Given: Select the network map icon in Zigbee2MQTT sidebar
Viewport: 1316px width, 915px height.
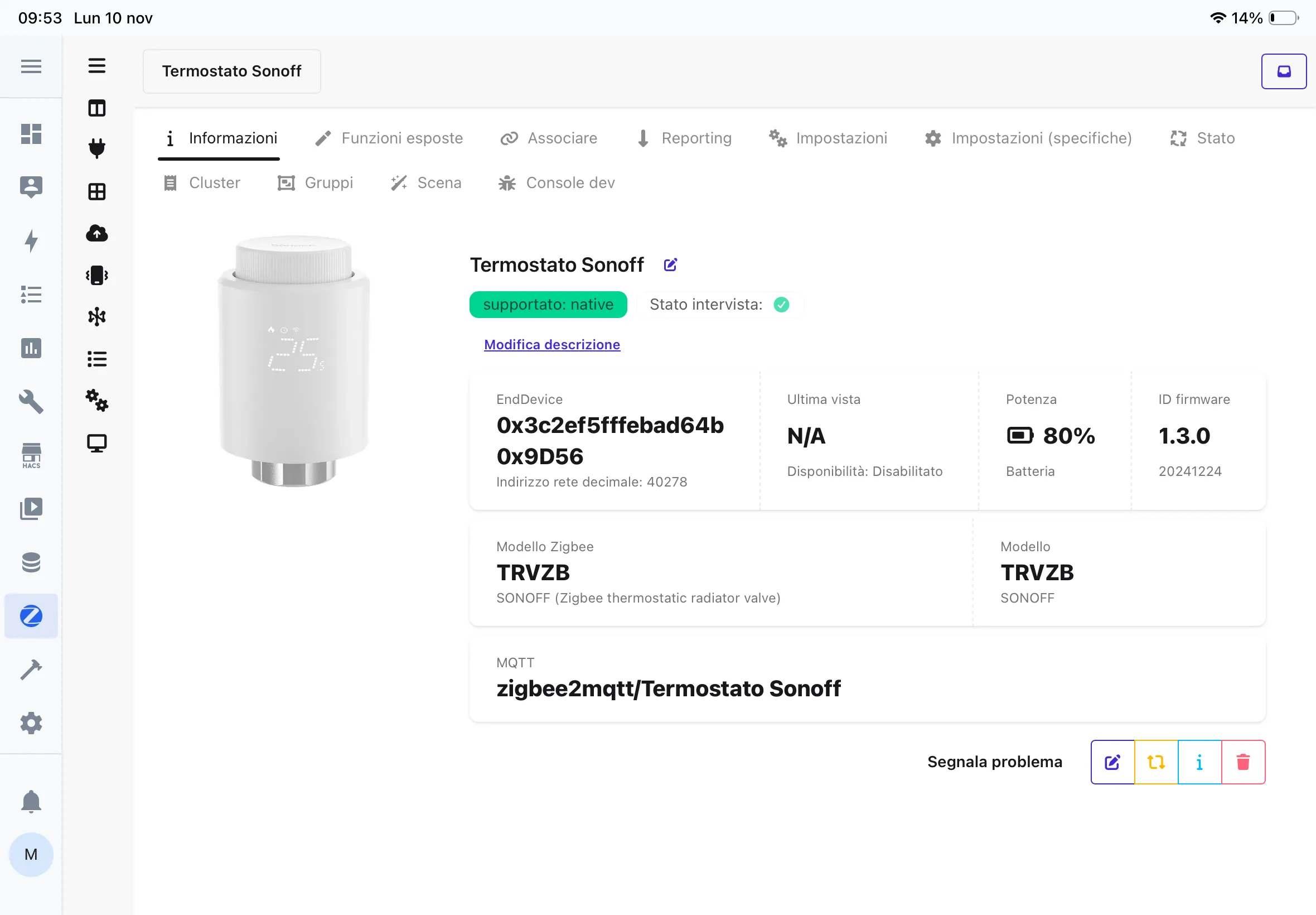Looking at the screenshot, I should (x=97, y=316).
